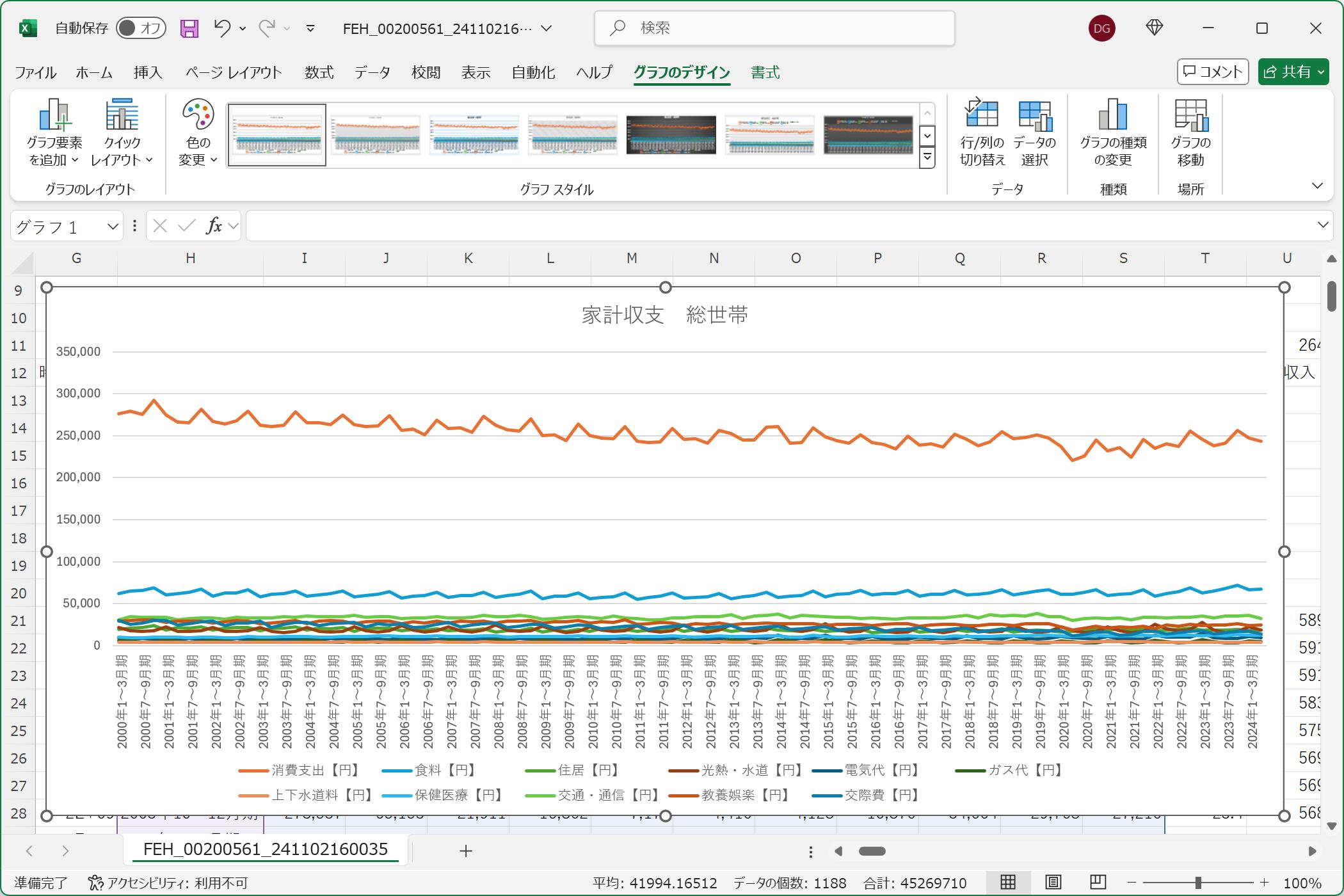Open 色の変更 palette menu
This screenshot has height=896, width=1344.
(198, 132)
